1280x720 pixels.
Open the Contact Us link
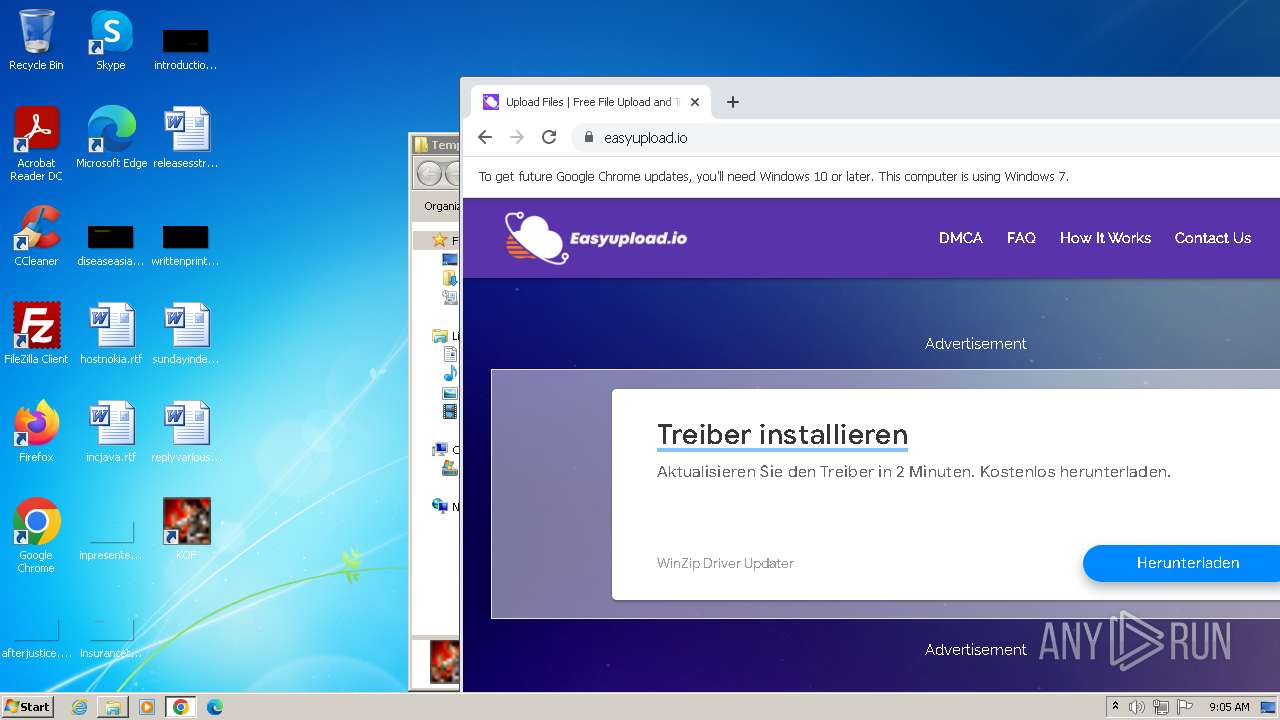click(x=1213, y=238)
